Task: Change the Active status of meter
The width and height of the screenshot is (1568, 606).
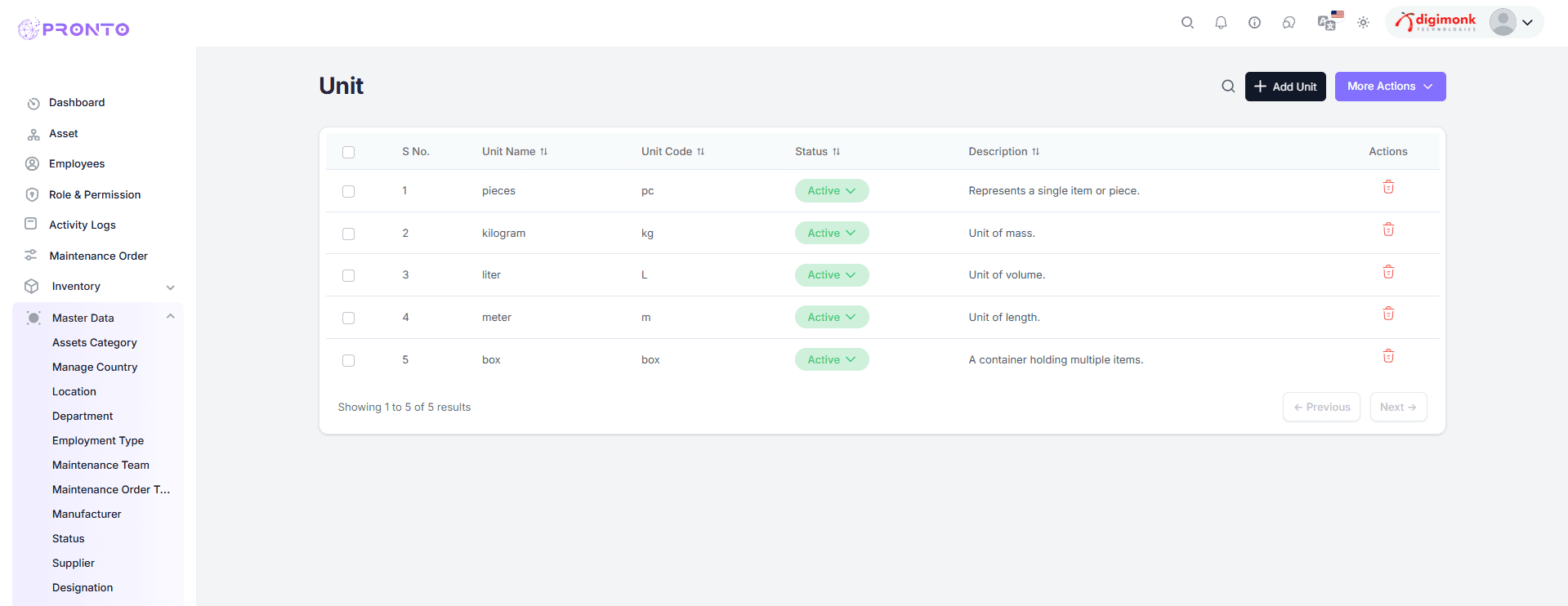Action: tap(831, 318)
